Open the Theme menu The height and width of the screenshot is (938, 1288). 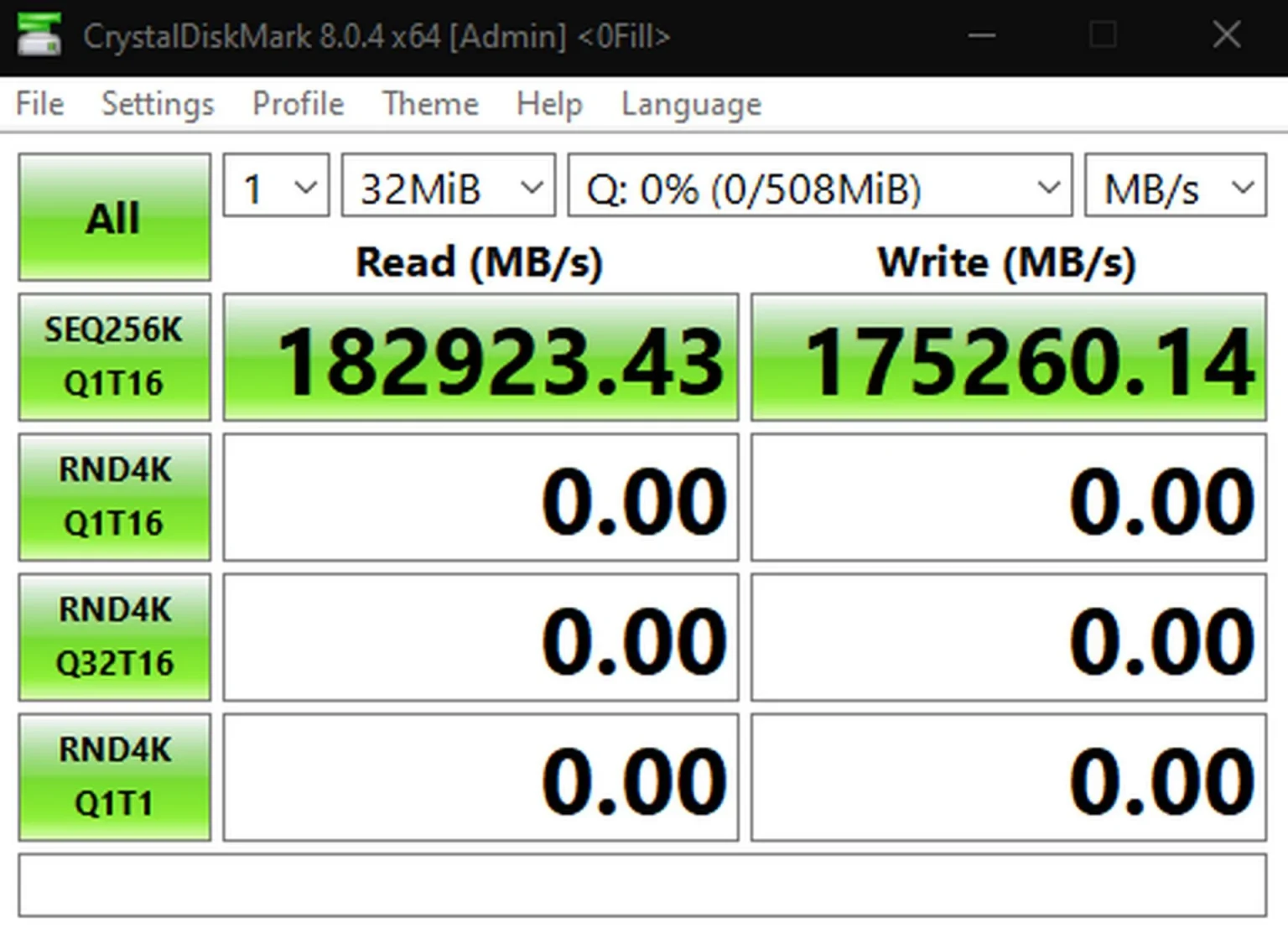tap(430, 104)
